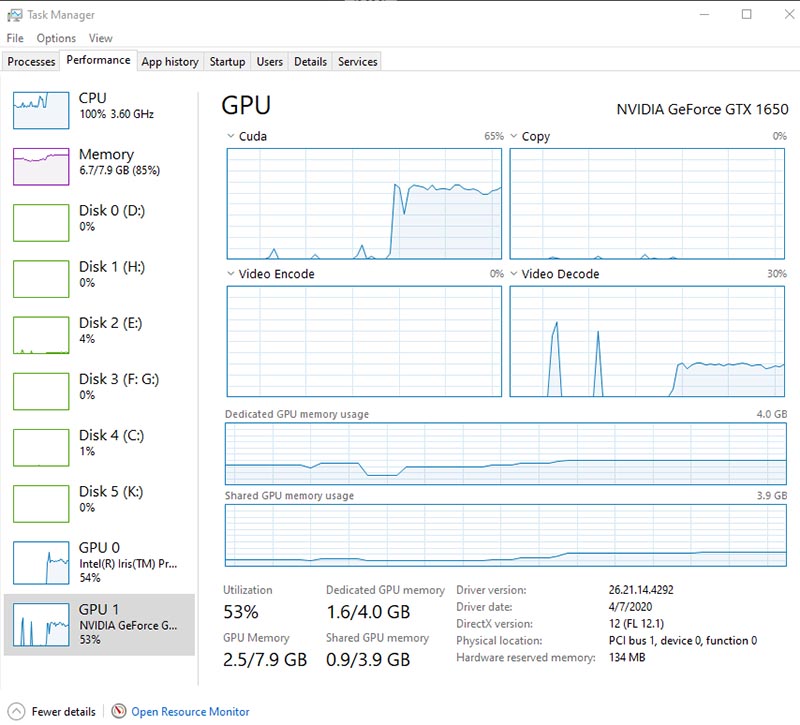Open the Video Encode engine dropdown
The image size is (800, 725).
231,273
